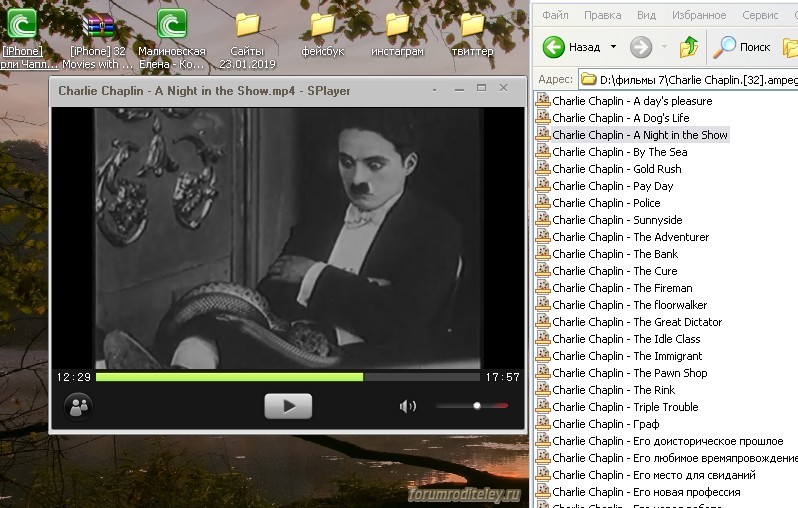Open the Сервис menu
This screenshot has width=798, height=508.
[760, 15]
